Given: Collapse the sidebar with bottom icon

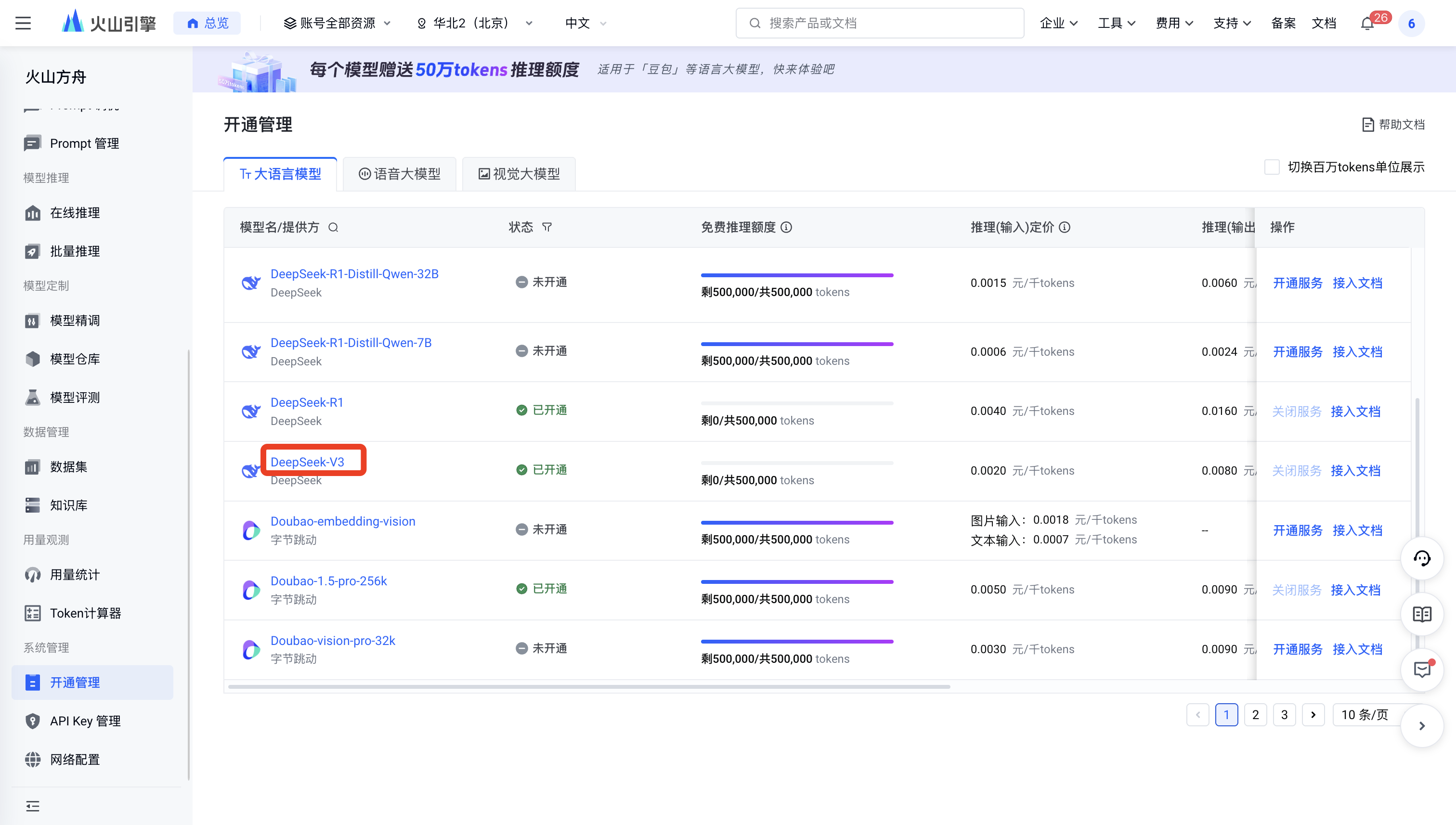Looking at the screenshot, I should 32,806.
